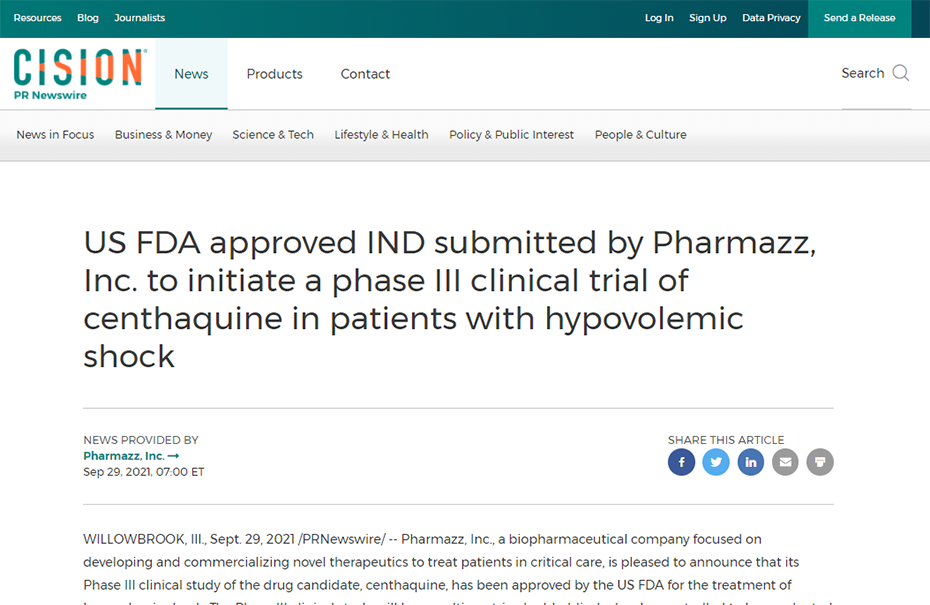Viewport: 930px width, 605px height.
Task: Click the Cision PR Newswire logo
Action: 79,74
